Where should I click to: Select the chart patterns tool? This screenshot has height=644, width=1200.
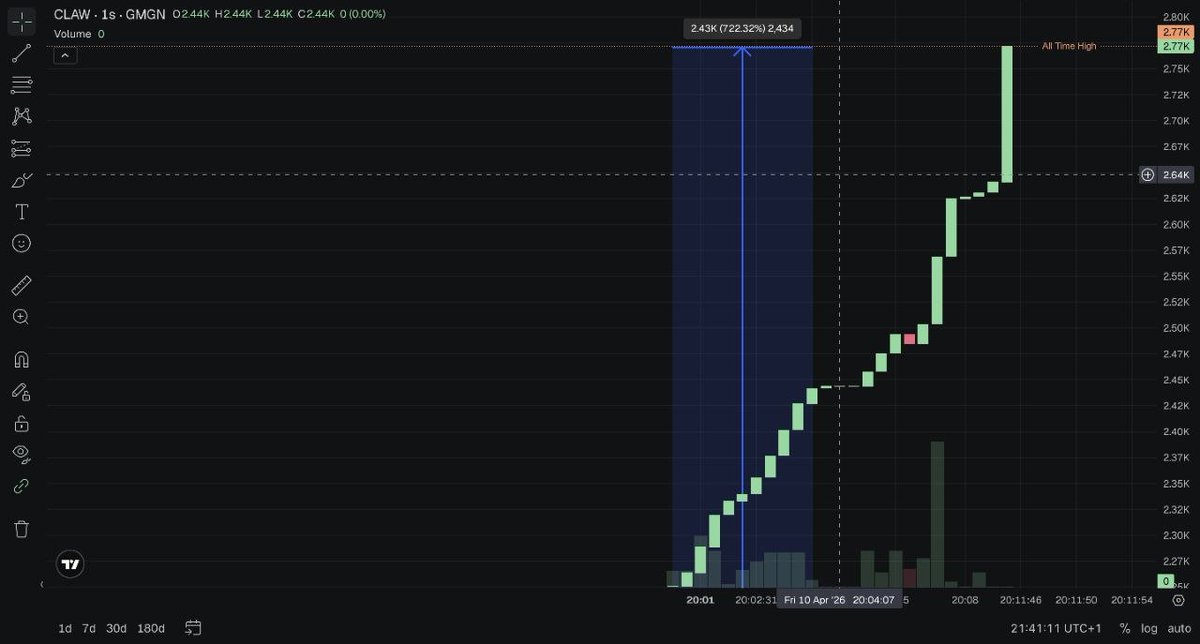pyautogui.click(x=22, y=116)
